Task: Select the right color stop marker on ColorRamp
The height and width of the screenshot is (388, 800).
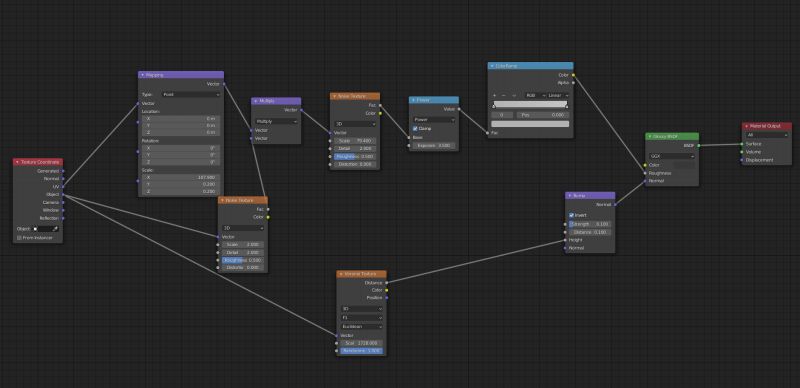Action: coord(567,107)
